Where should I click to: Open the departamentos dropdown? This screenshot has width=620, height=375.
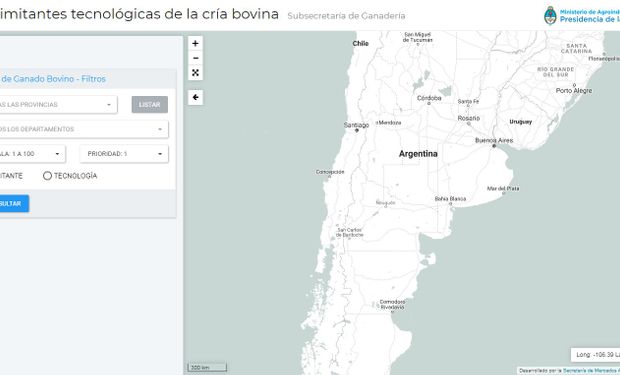click(83, 129)
